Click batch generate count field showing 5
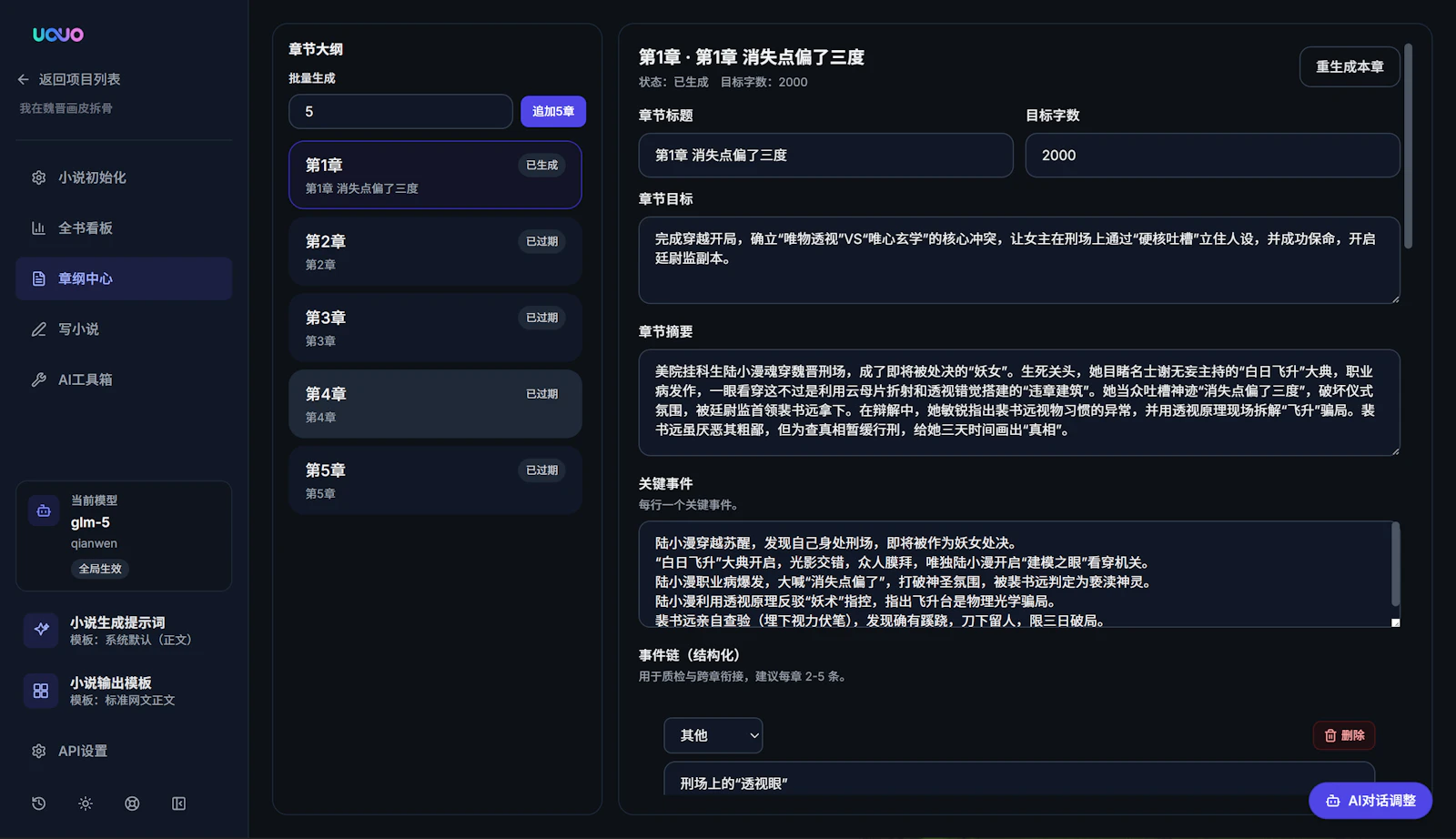Screen dimensions: 1456x839 pos(400,111)
